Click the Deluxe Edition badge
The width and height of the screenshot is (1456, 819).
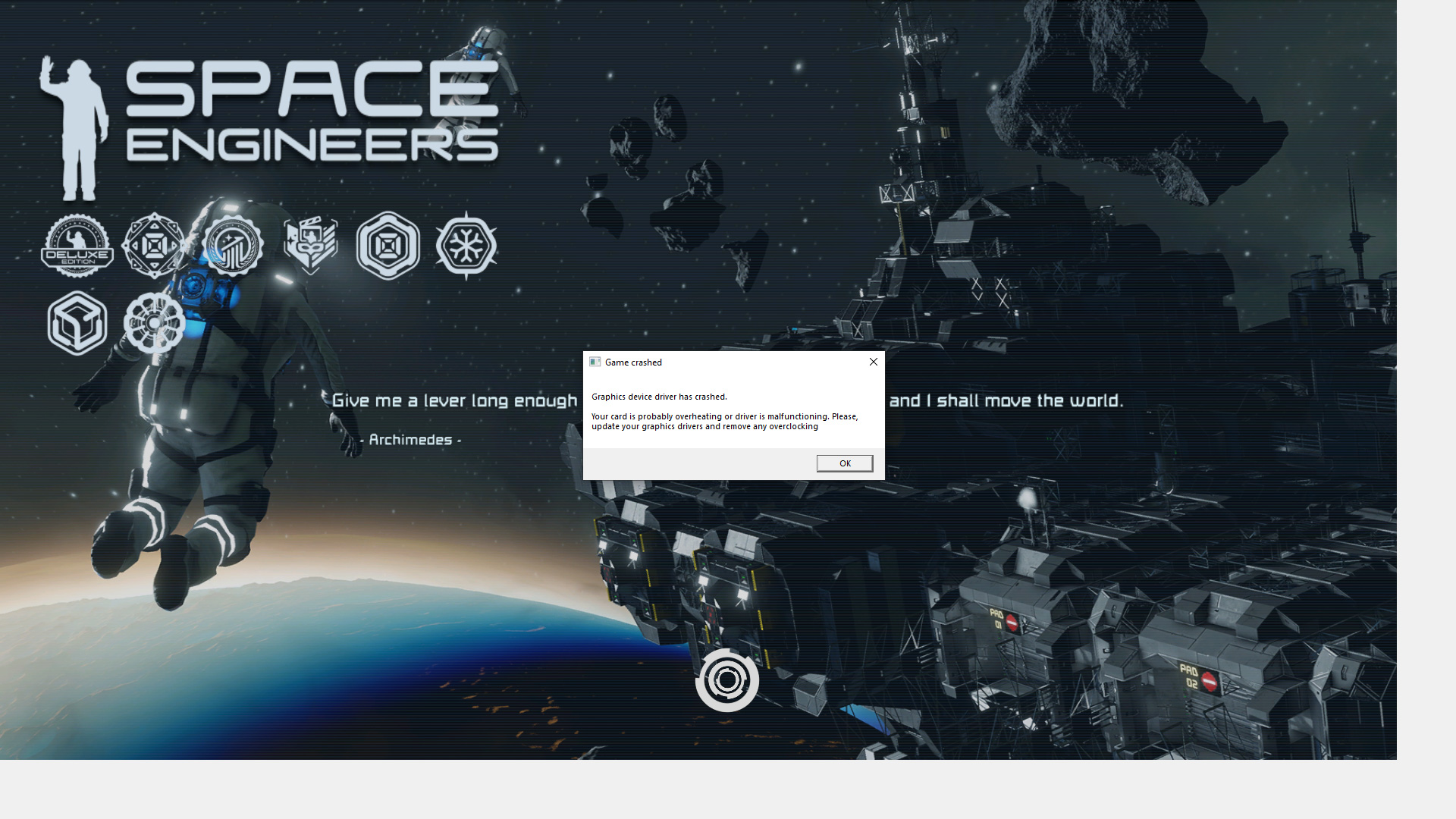(x=77, y=246)
